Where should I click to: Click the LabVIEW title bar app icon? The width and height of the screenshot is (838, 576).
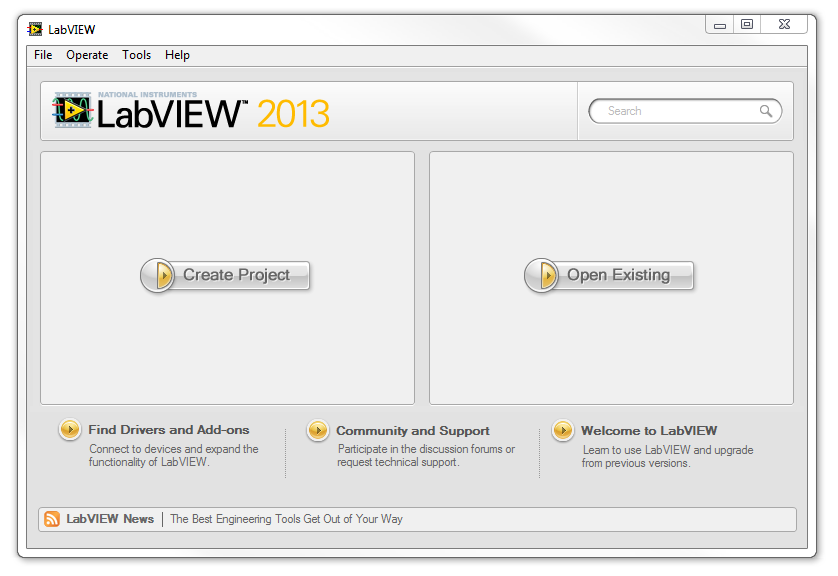point(35,29)
